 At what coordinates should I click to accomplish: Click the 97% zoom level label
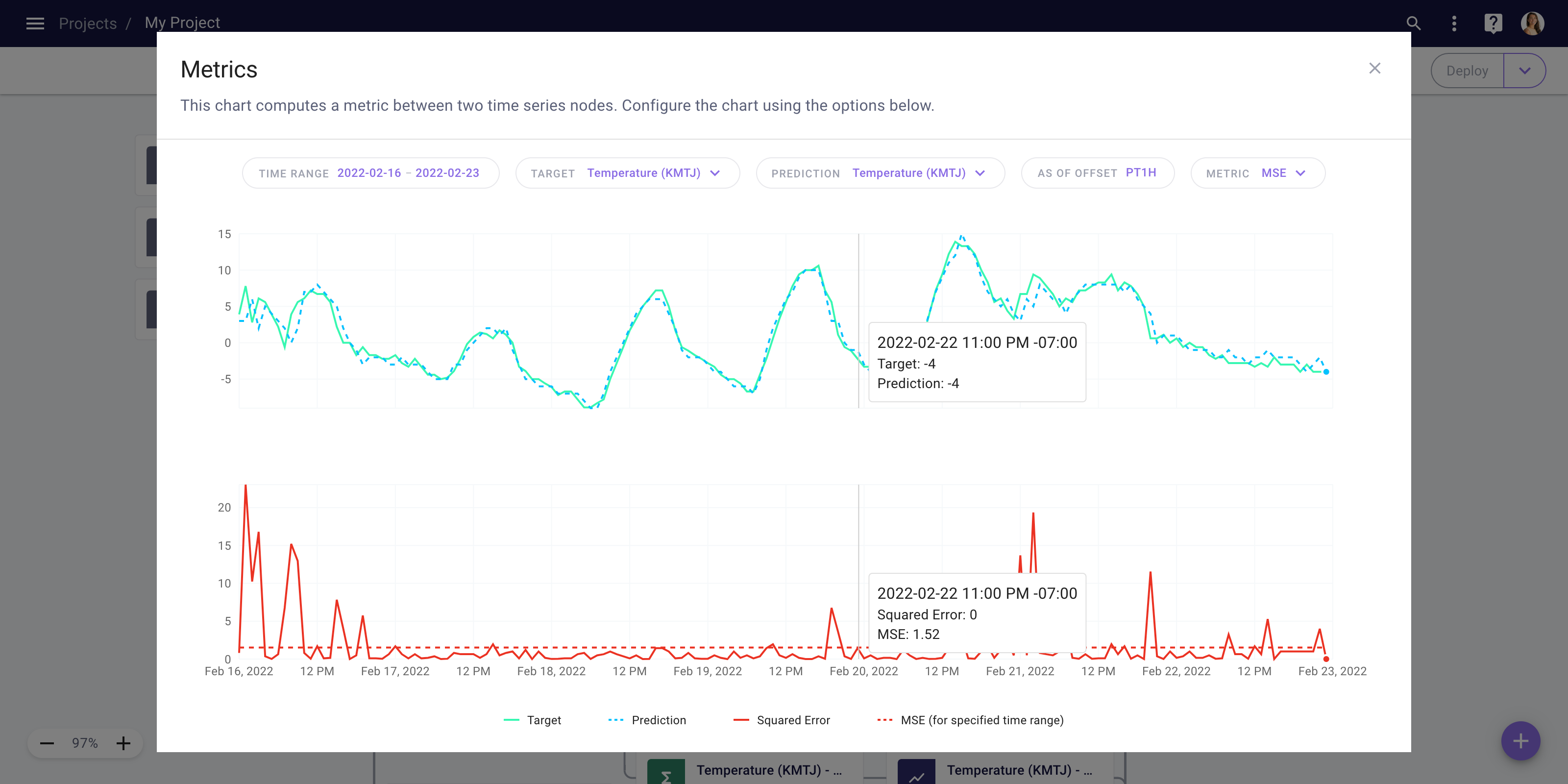(85, 743)
